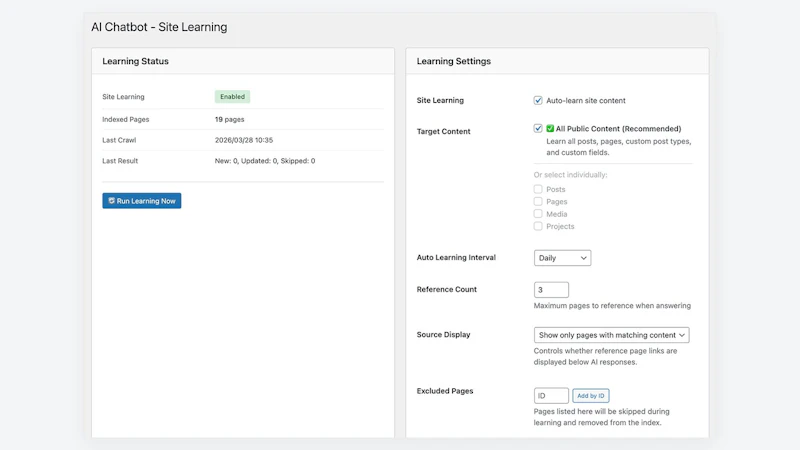Click the refresh icon inside Run Learning Now
The image size is (800, 450).
(x=111, y=201)
